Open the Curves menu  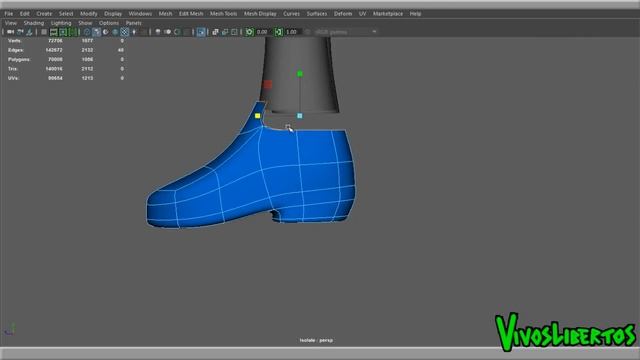point(291,13)
